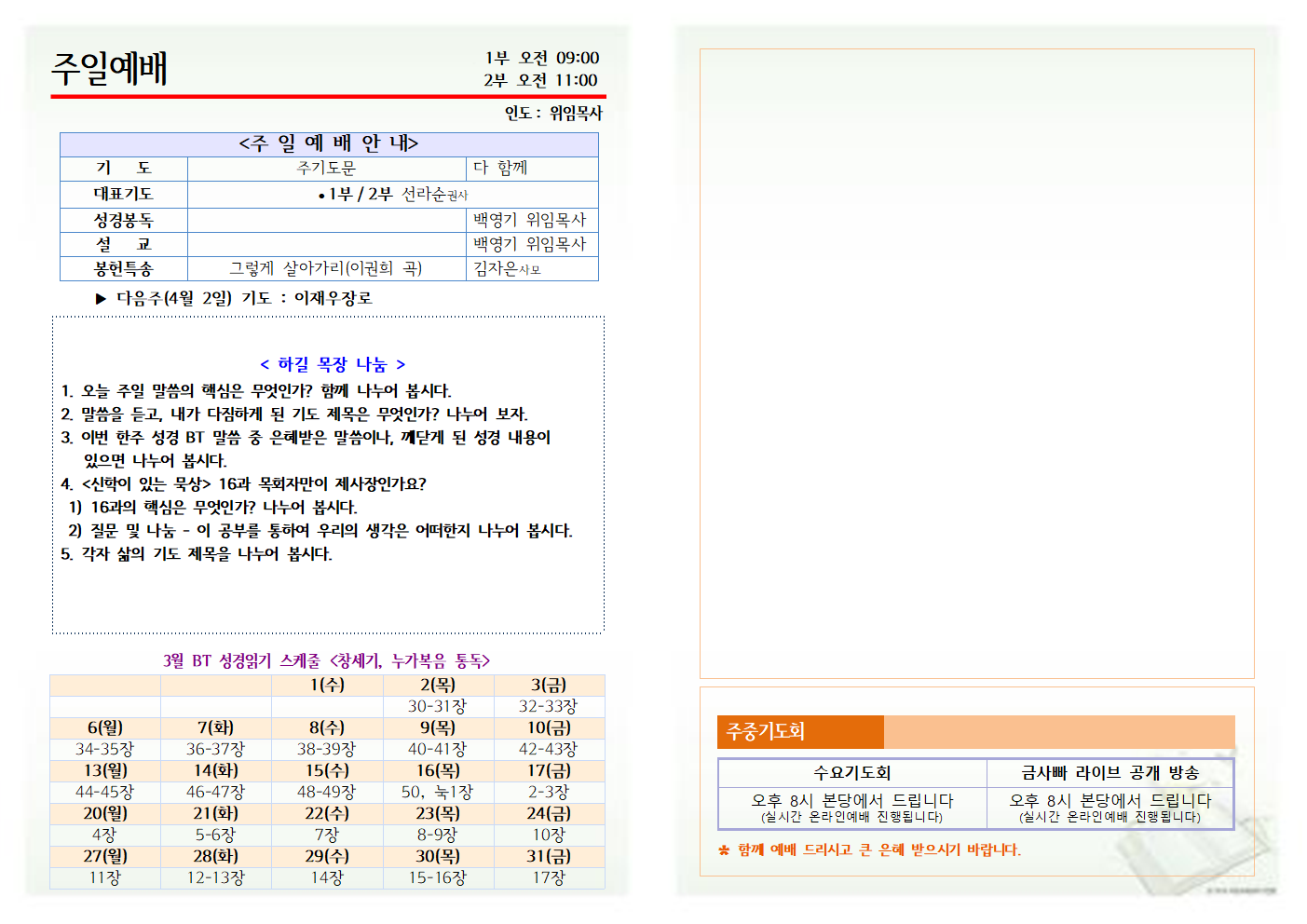The height and width of the screenshot is (924, 1307).
Task: Click the 봉헌특송 row label
Action: pyautogui.click(x=123, y=269)
